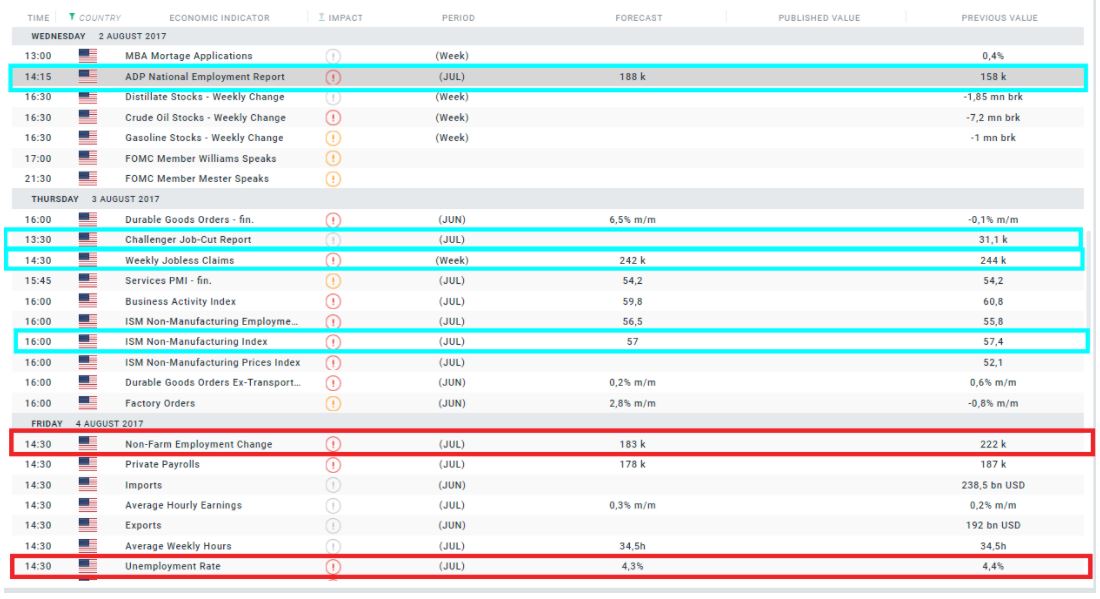The width and height of the screenshot is (1100, 599).
Task: Open the Average Hourly Earnings entry
Action: pos(183,506)
